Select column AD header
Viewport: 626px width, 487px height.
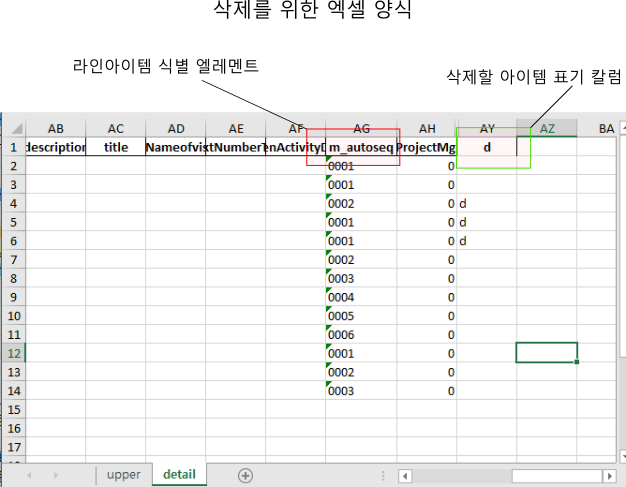coord(176,129)
